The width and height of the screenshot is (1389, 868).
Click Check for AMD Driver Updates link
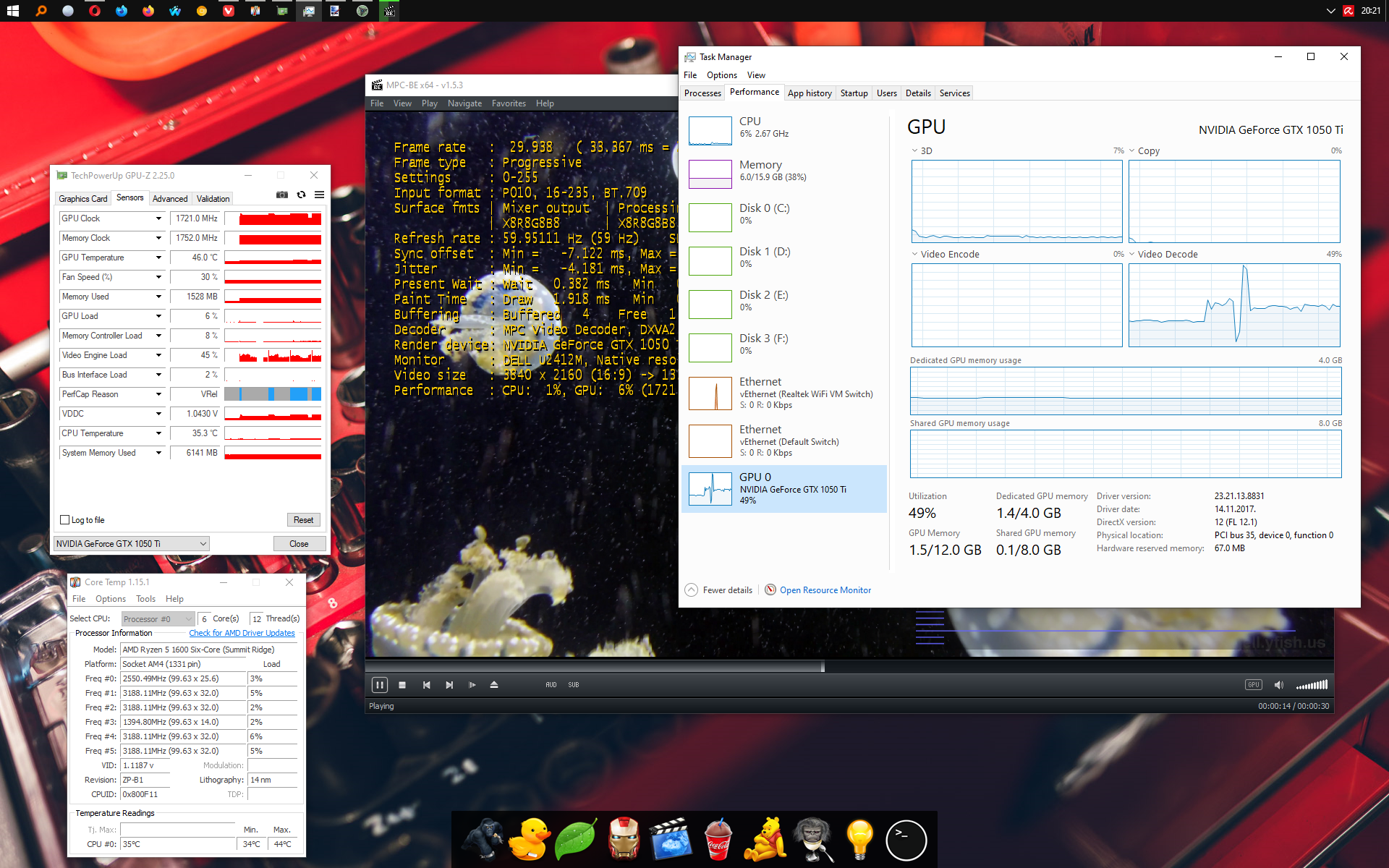pyautogui.click(x=242, y=633)
